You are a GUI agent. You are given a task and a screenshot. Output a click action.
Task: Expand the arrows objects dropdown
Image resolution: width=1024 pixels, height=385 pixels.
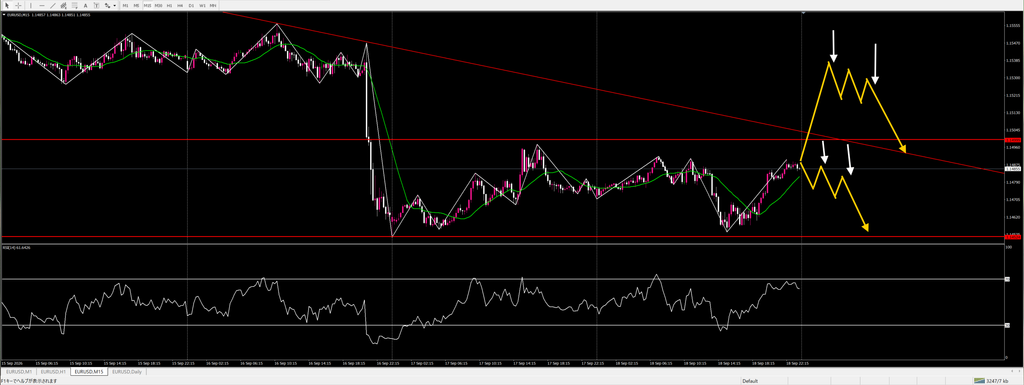pos(114,5)
